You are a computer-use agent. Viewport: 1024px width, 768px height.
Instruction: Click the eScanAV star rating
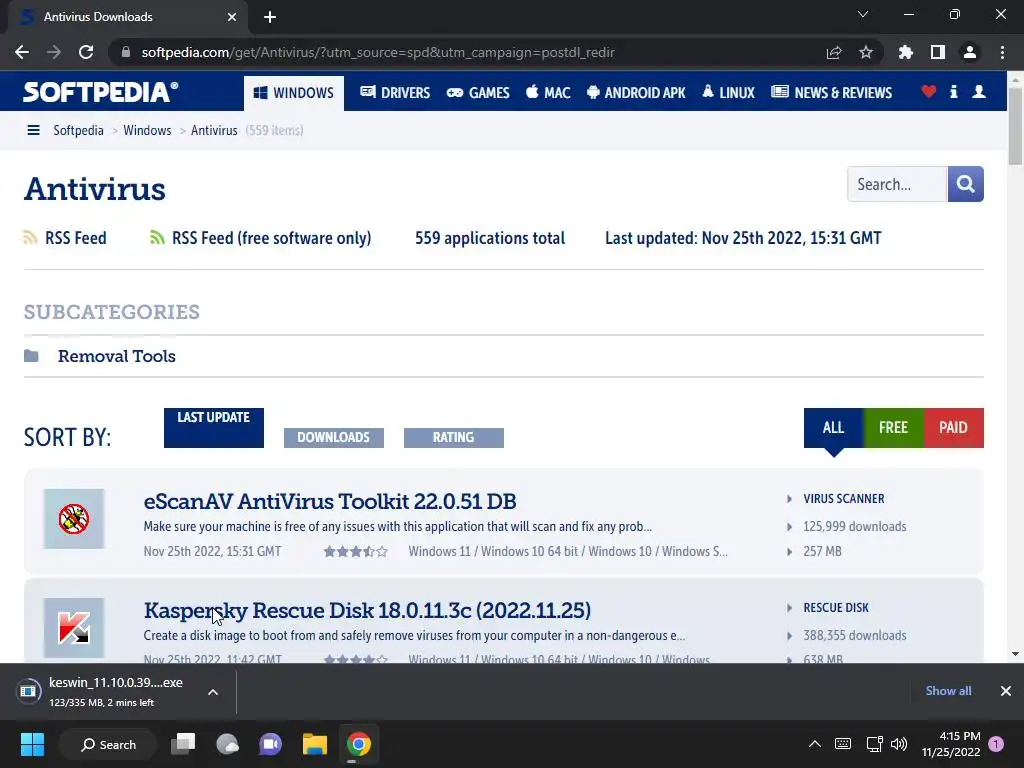(356, 552)
